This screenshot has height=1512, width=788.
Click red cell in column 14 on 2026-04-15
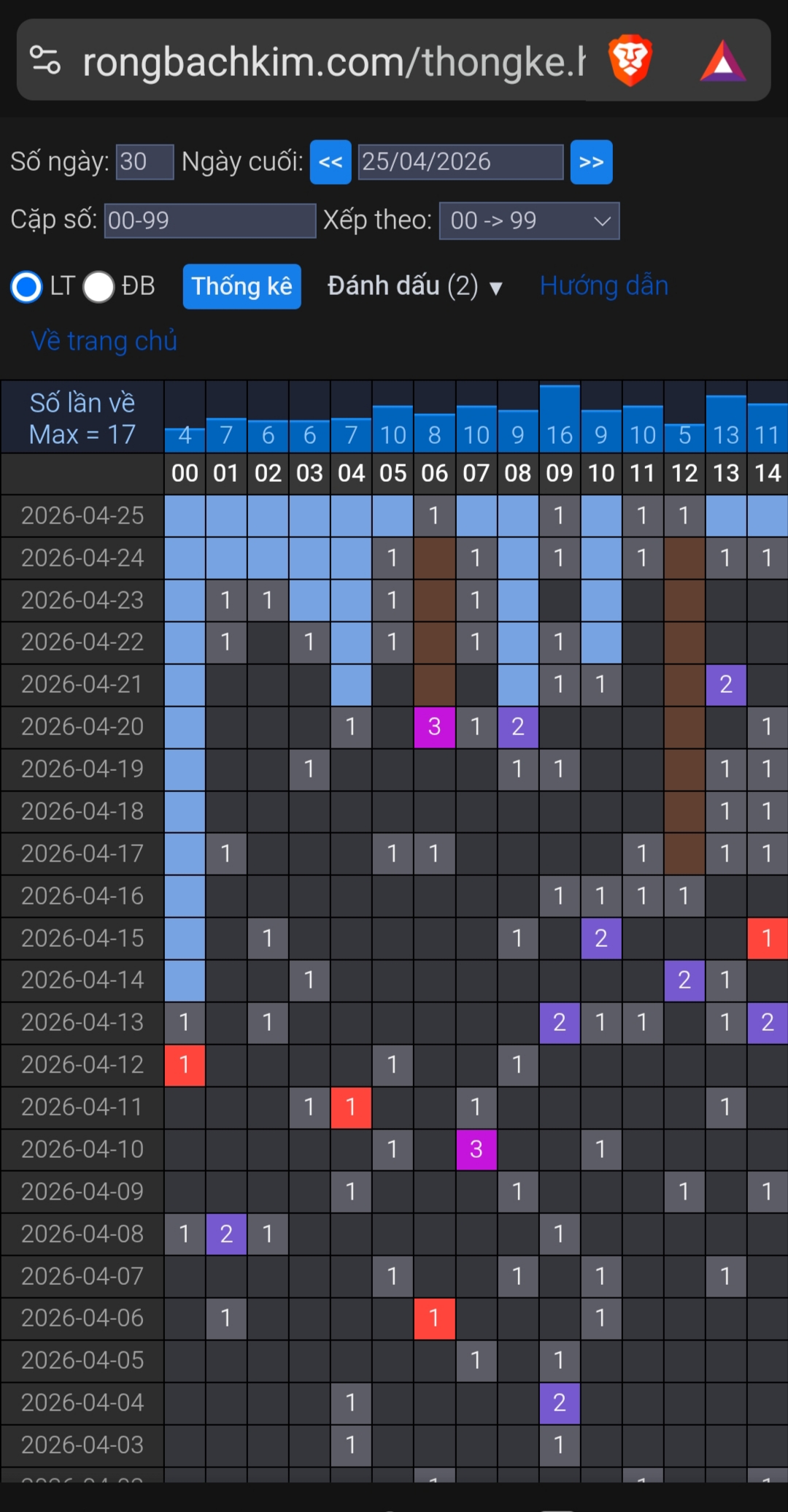767,937
